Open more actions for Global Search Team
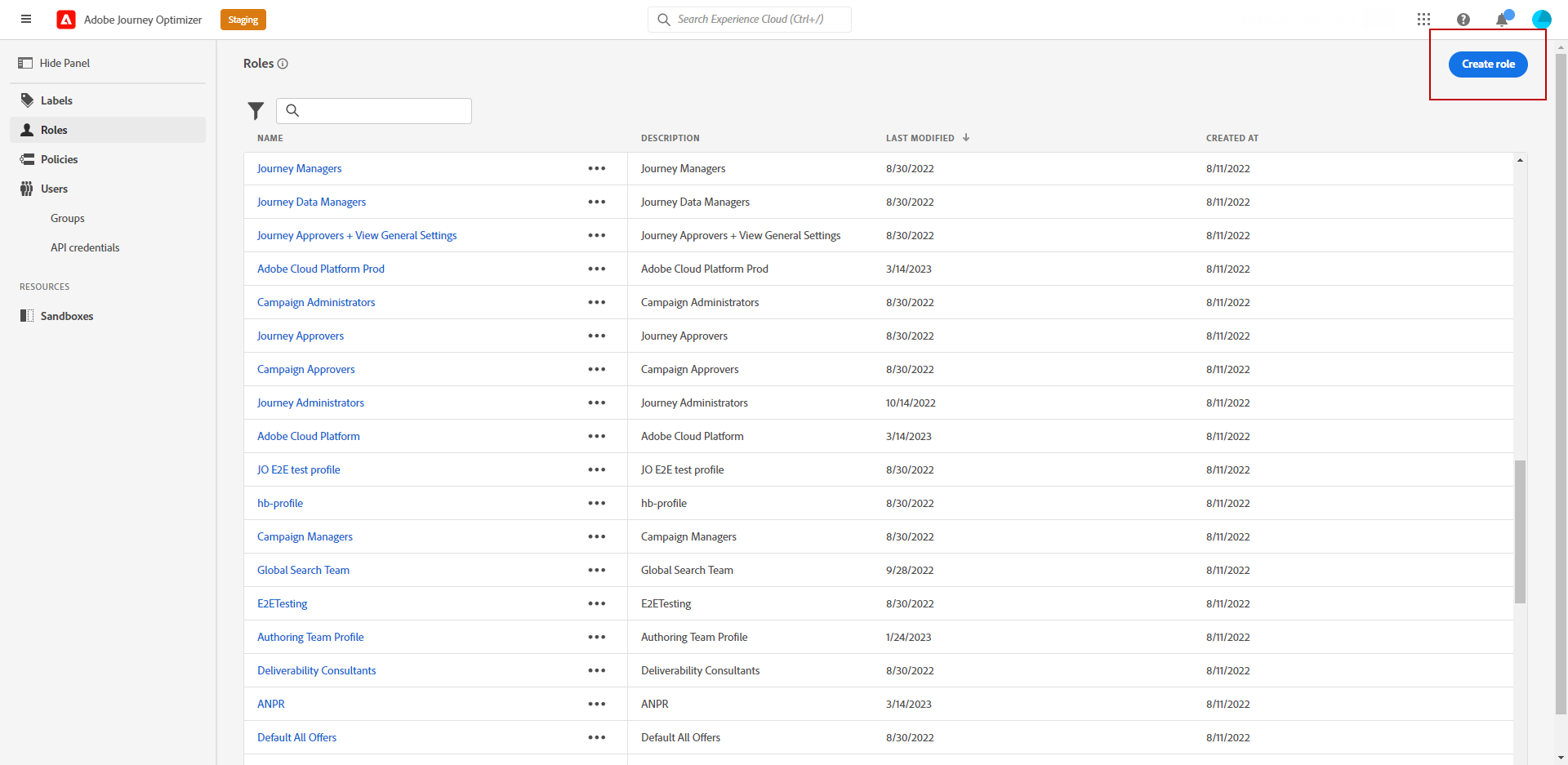The height and width of the screenshot is (765, 1568). [597, 570]
